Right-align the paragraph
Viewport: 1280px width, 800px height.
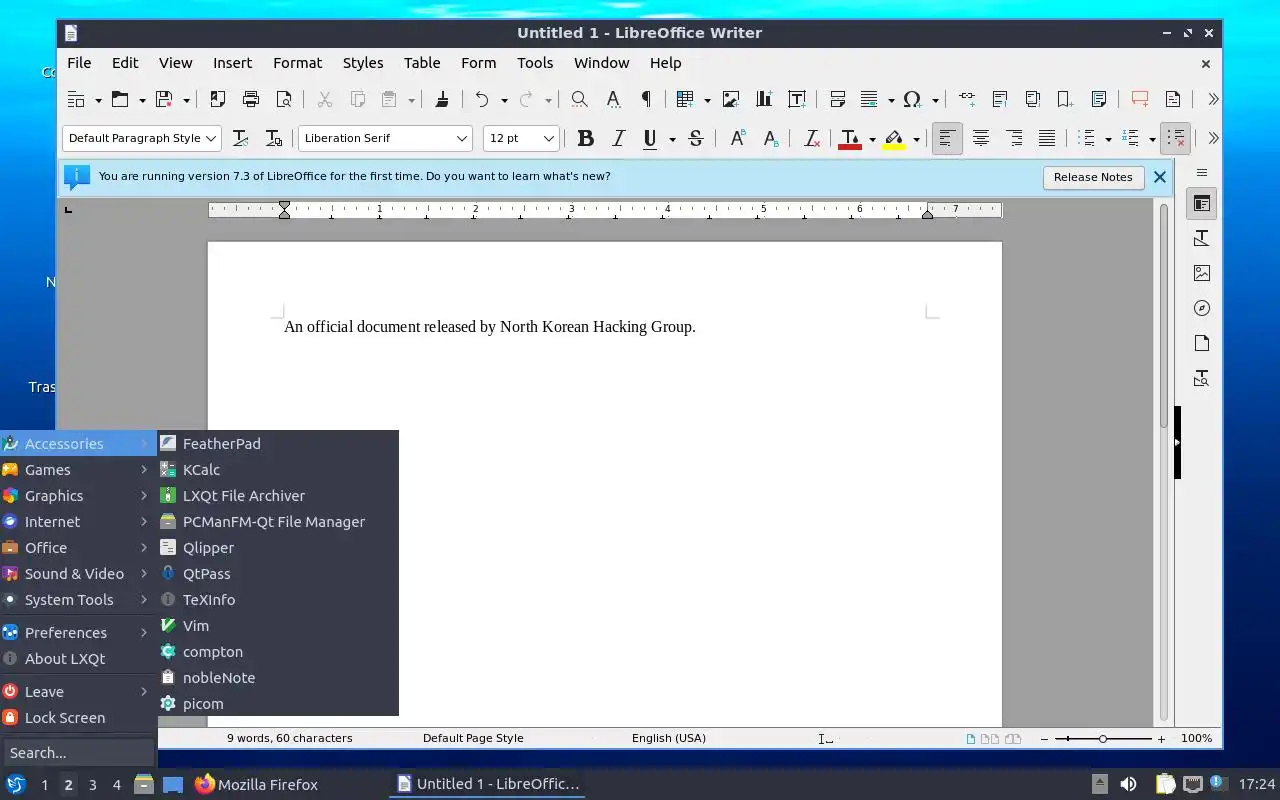[1014, 138]
